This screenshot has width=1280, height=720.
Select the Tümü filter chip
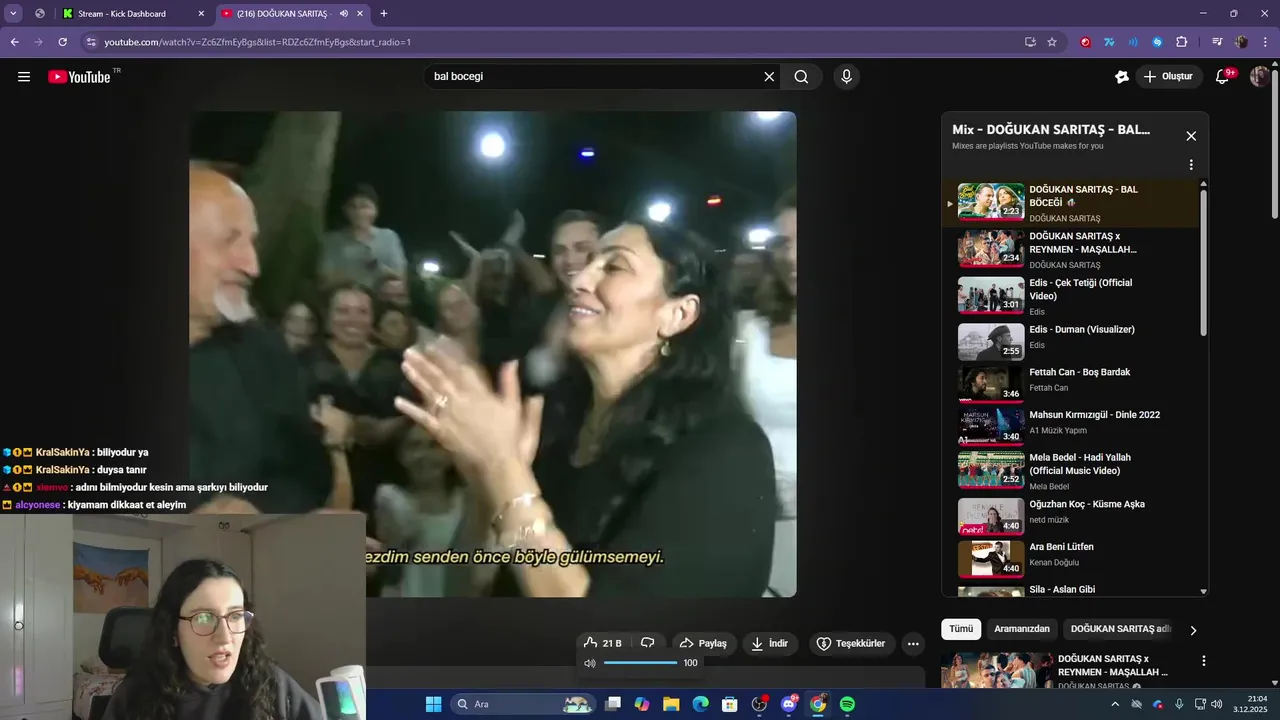point(960,629)
